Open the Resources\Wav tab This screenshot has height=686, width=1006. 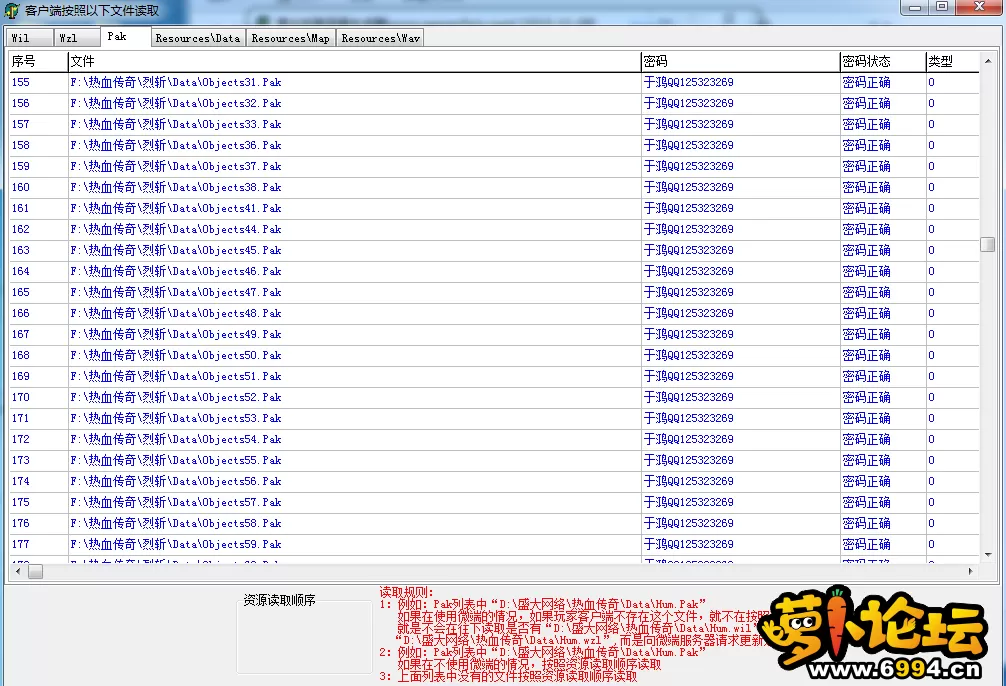(x=380, y=38)
